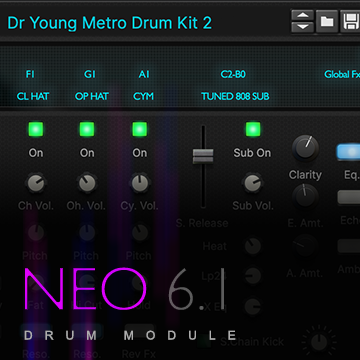Adjust the Cy. Vol. knob
360x360 pixels.
[140, 183]
